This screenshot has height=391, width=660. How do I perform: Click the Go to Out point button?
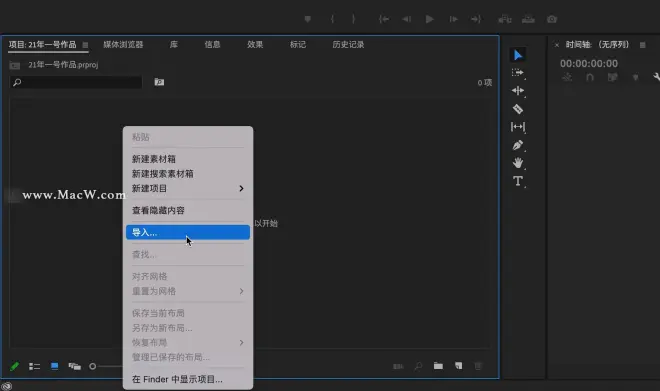pos(476,19)
